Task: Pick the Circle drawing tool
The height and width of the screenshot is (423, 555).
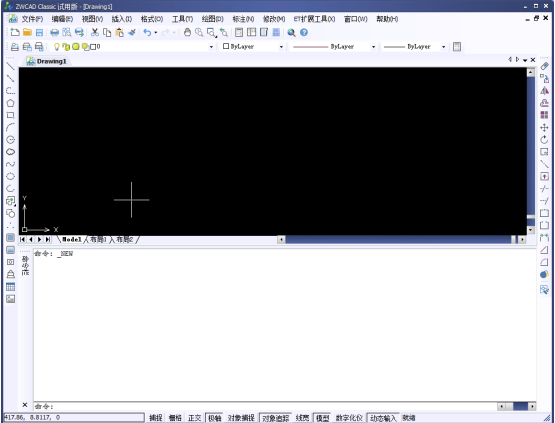Action: (10, 139)
